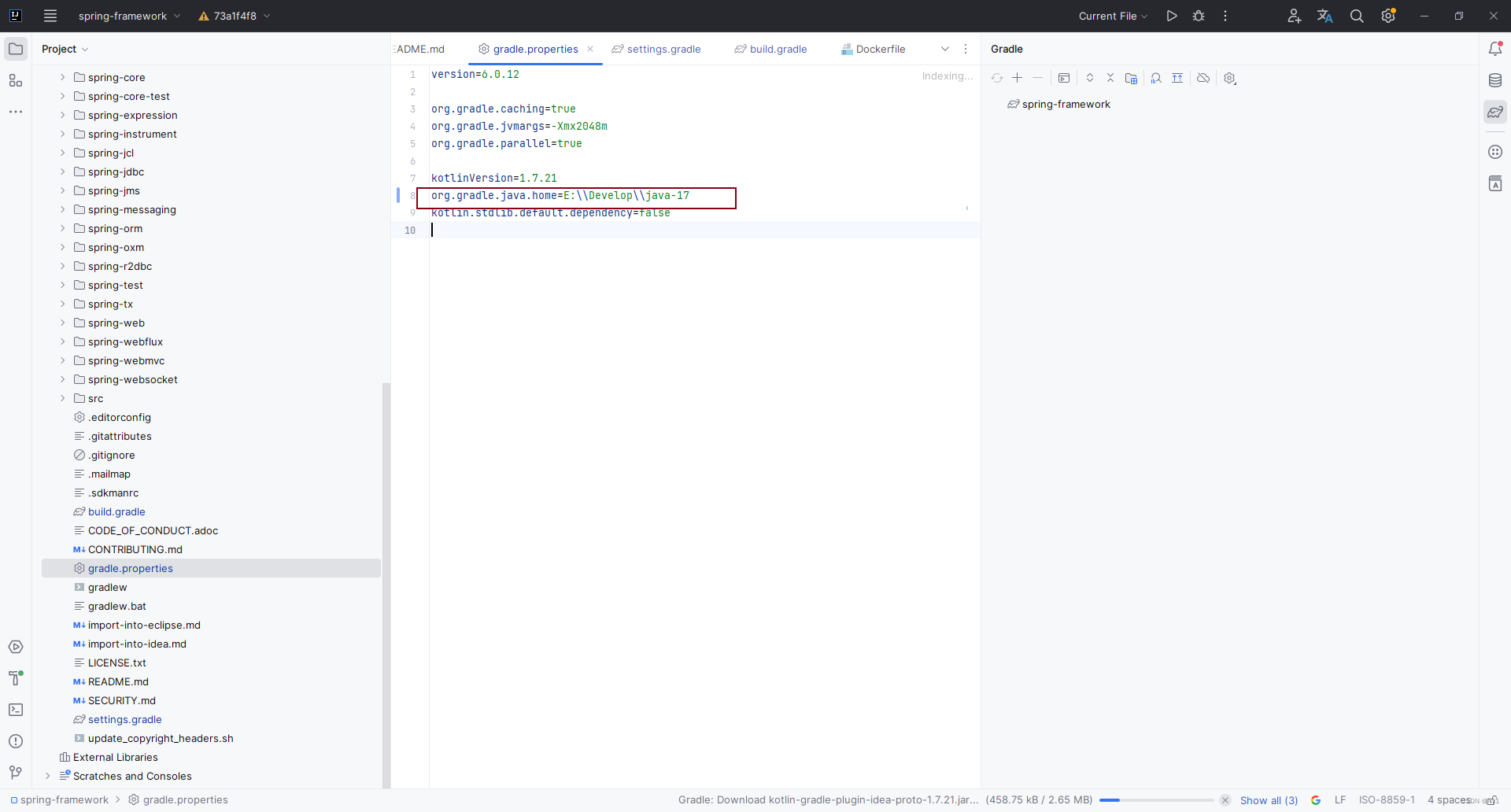
Task: Expand Scratches and Consoles node
Action: coord(48,776)
